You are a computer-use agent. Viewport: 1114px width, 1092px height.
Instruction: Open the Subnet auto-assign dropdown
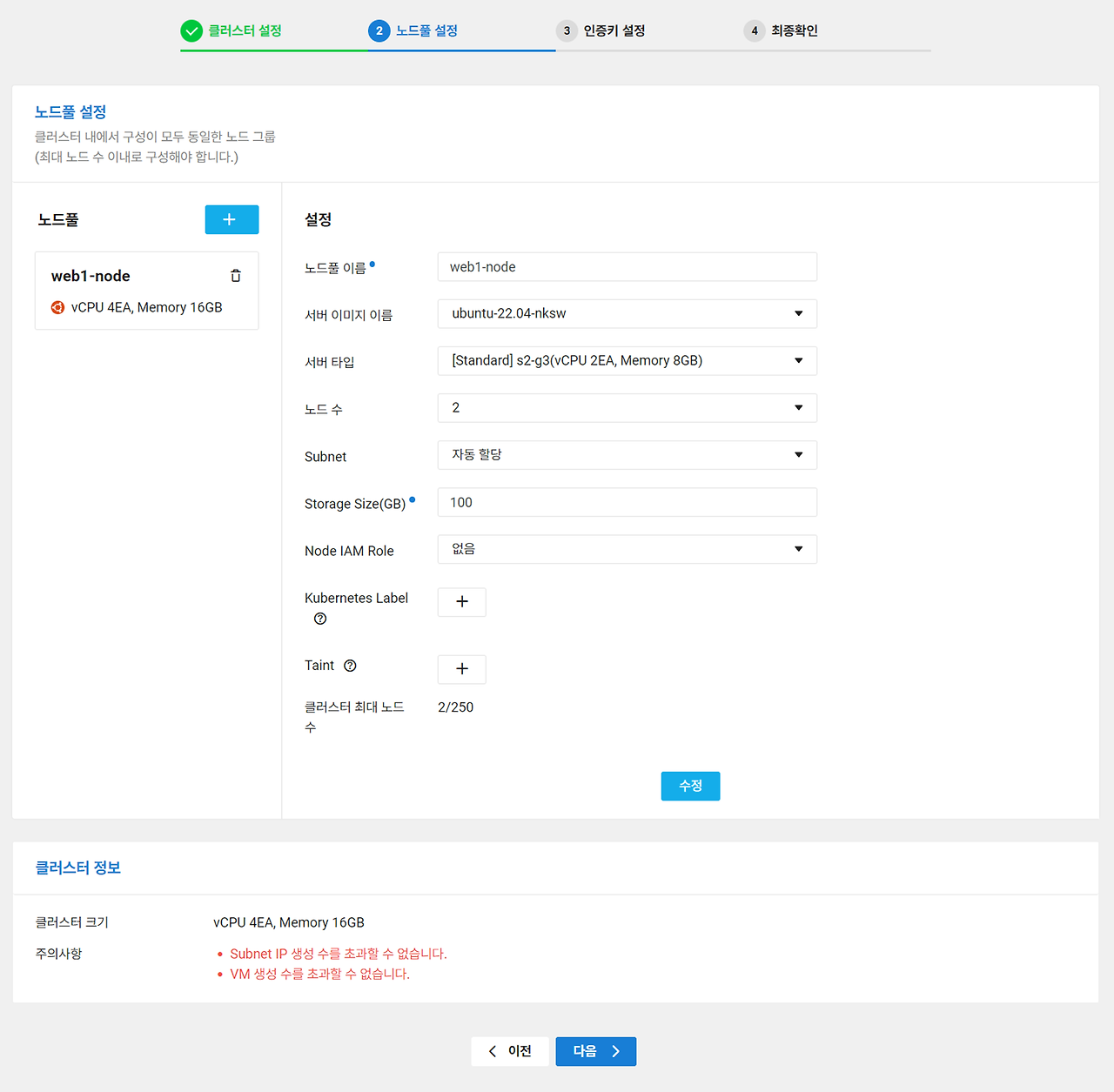point(627,455)
